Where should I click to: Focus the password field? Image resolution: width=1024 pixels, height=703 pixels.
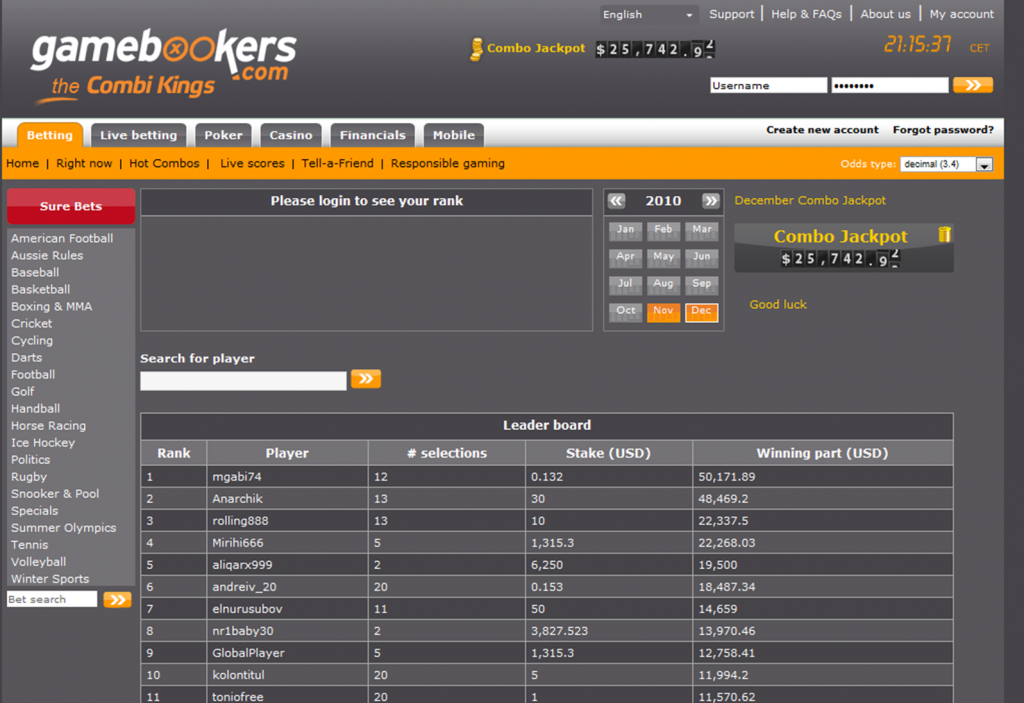(889, 86)
